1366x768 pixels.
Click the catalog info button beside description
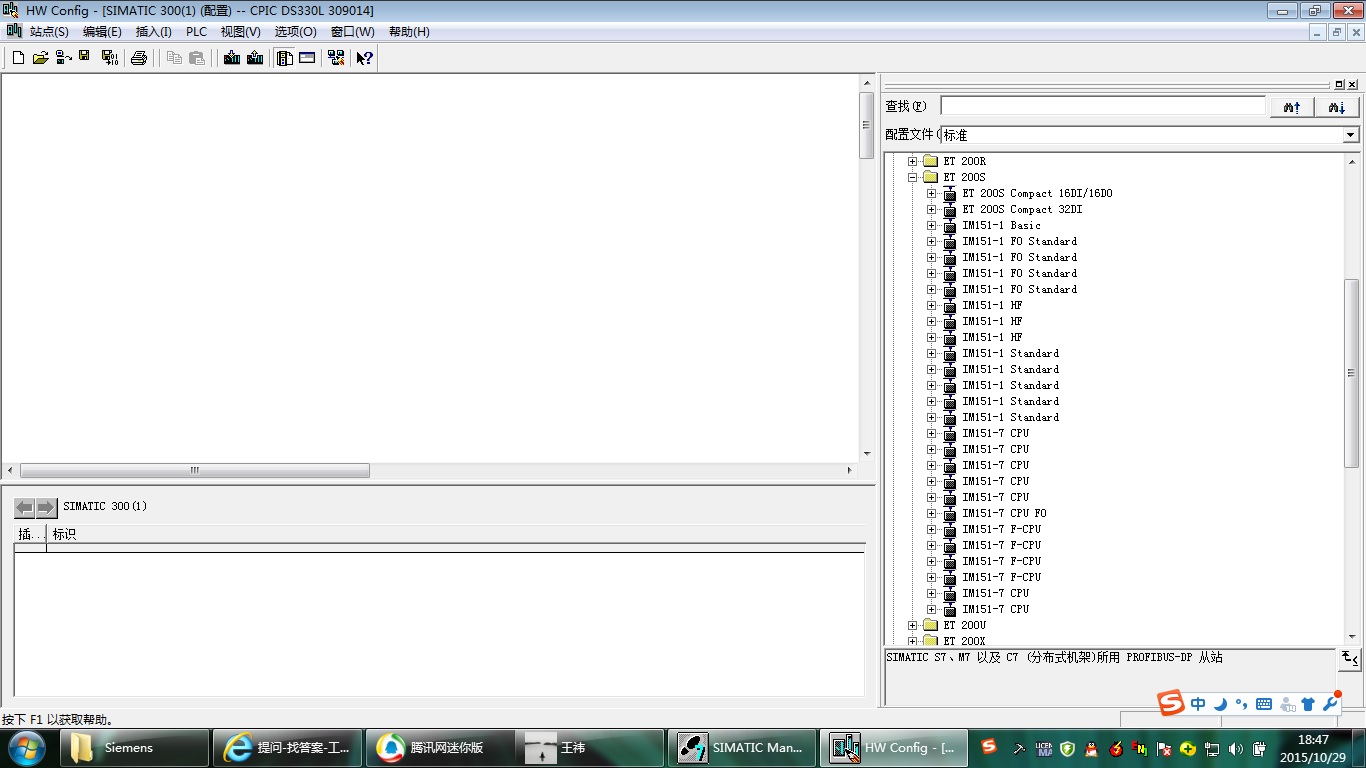click(x=1349, y=658)
